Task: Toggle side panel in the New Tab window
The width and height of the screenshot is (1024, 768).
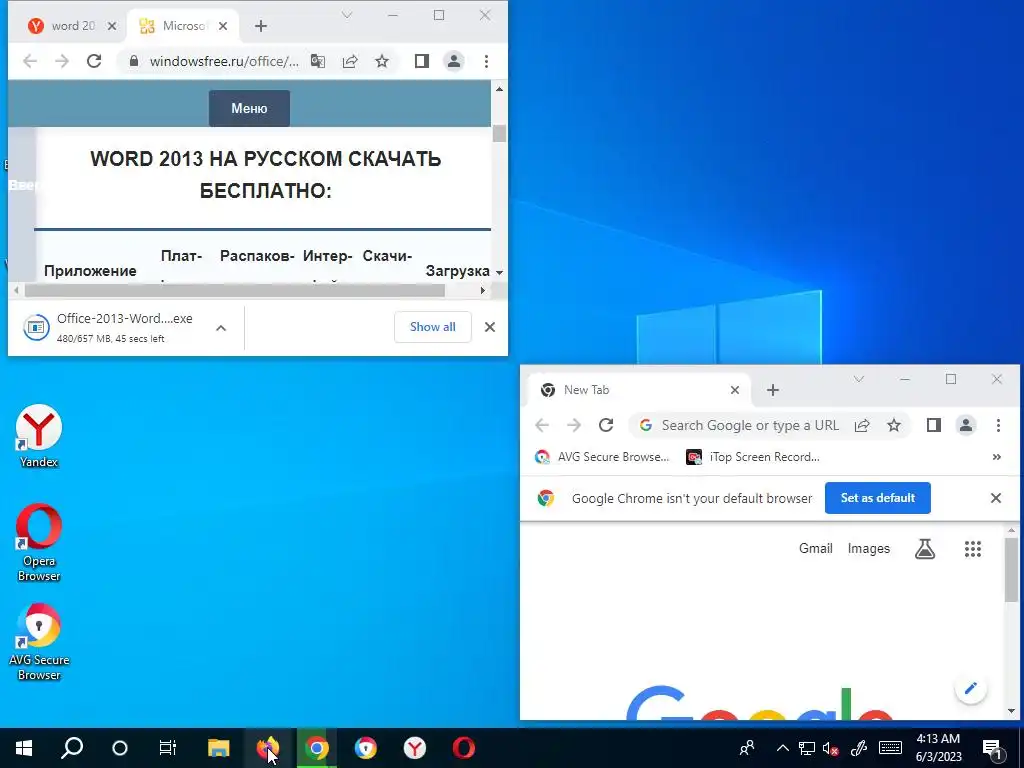Action: (934, 425)
